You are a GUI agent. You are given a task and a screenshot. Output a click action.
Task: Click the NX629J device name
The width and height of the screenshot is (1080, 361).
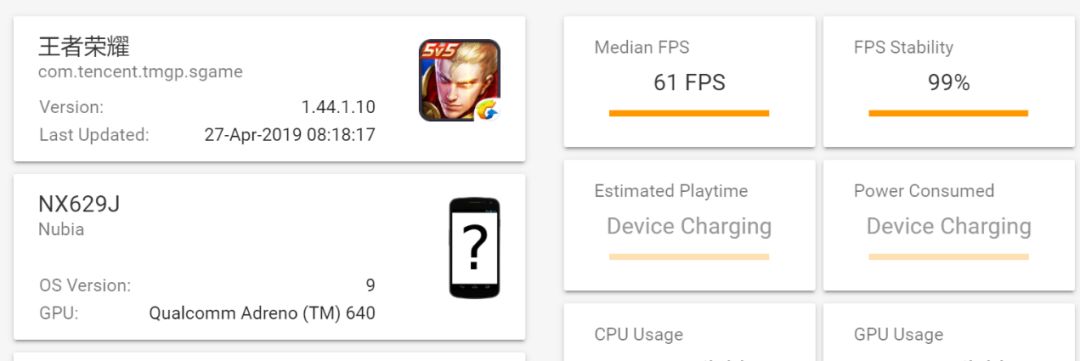pyautogui.click(x=79, y=205)
